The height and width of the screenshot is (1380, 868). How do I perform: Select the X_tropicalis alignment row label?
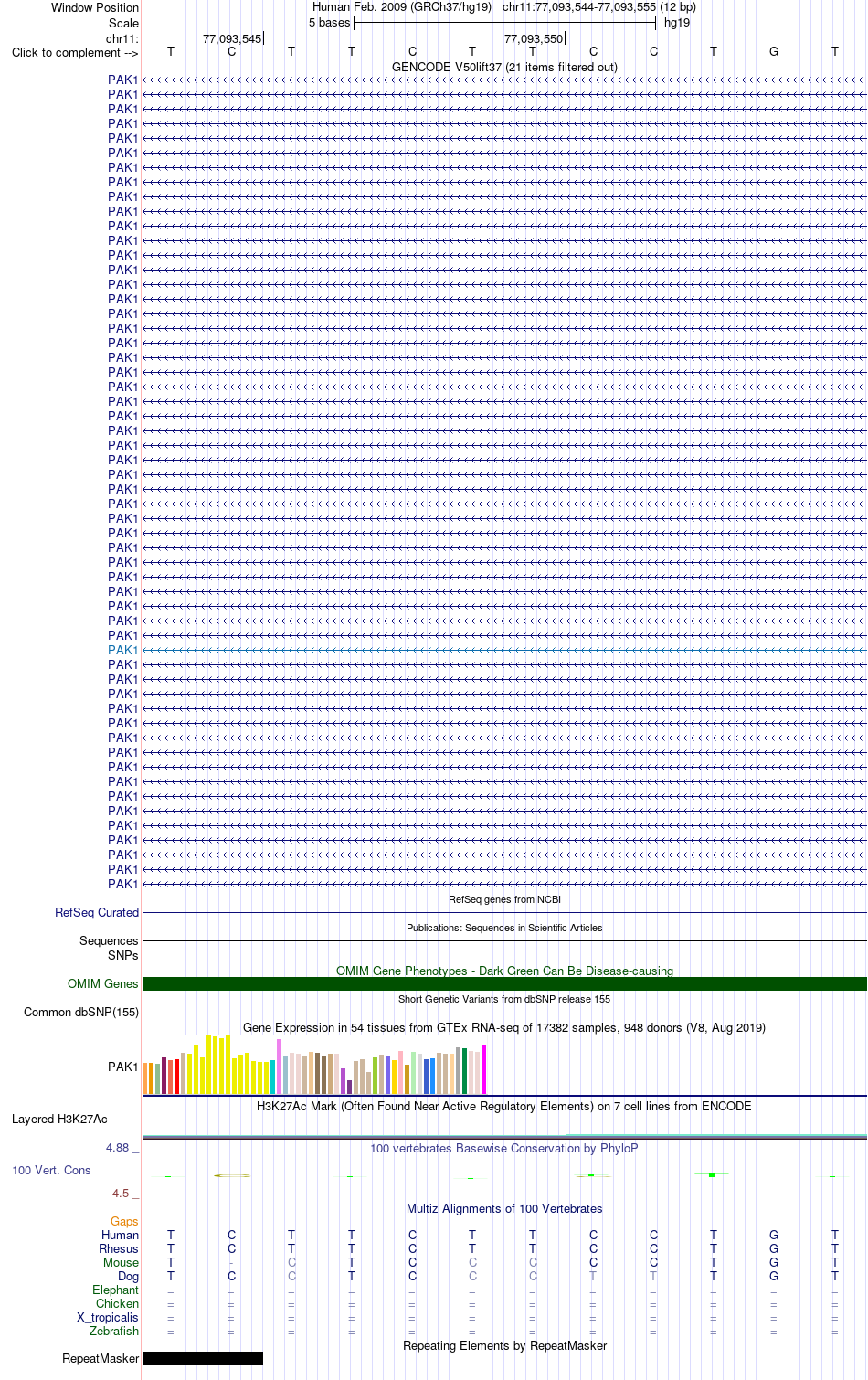point(108,1317)
